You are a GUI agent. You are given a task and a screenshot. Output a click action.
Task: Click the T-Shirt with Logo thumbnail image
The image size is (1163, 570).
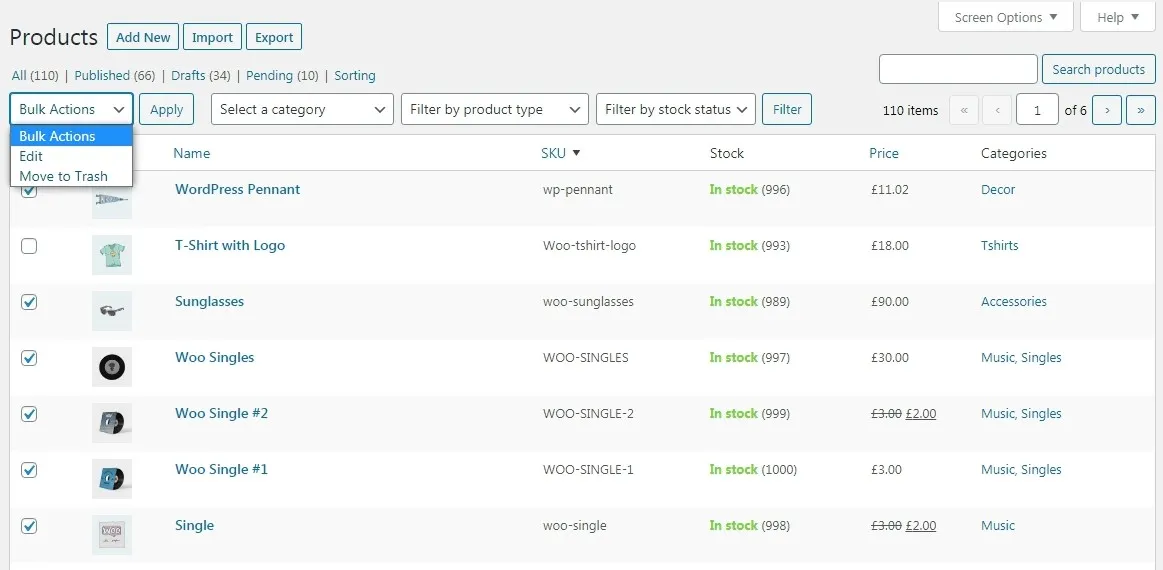coord(111,255)
